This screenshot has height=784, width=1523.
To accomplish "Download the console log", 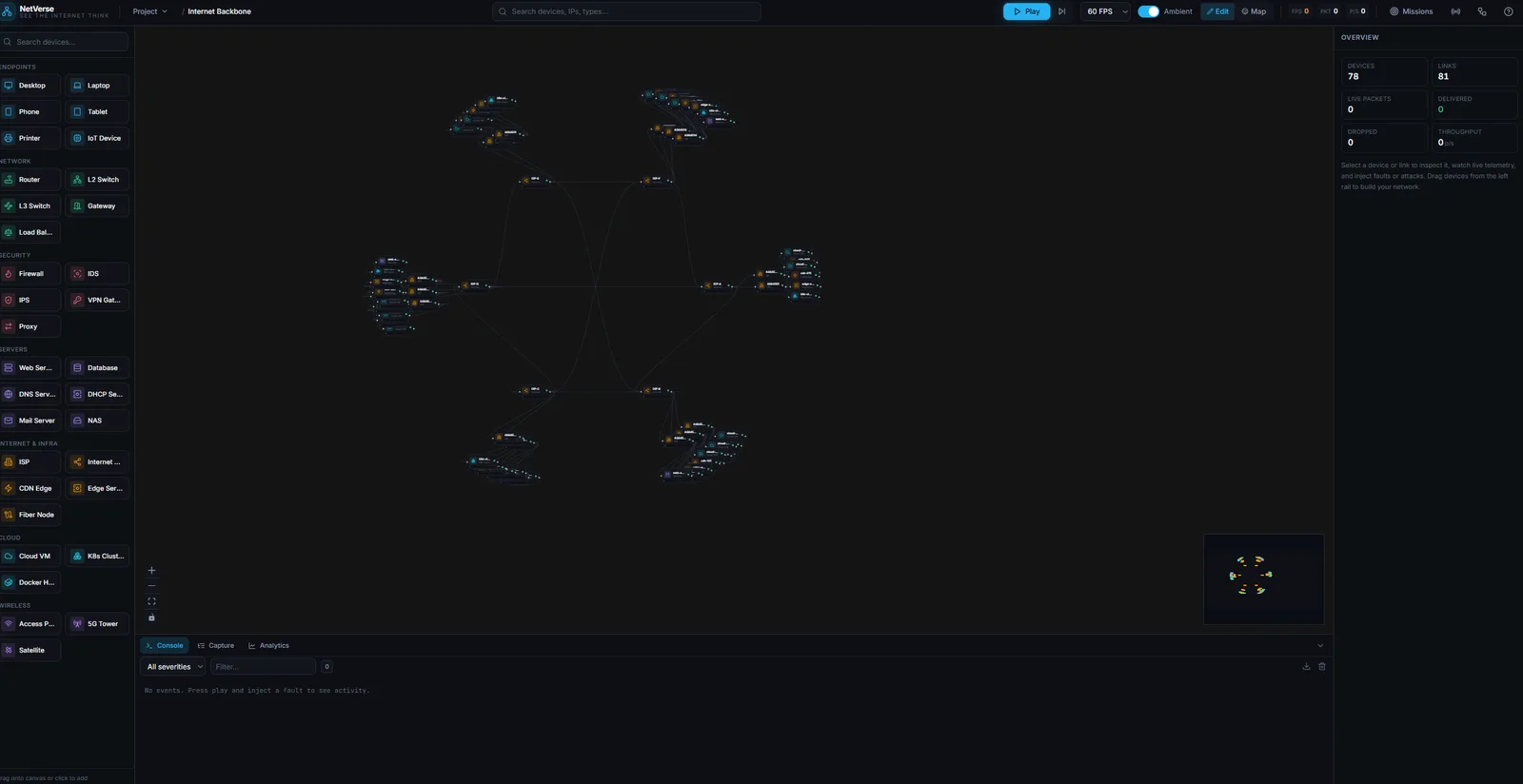I will 1306,667.
